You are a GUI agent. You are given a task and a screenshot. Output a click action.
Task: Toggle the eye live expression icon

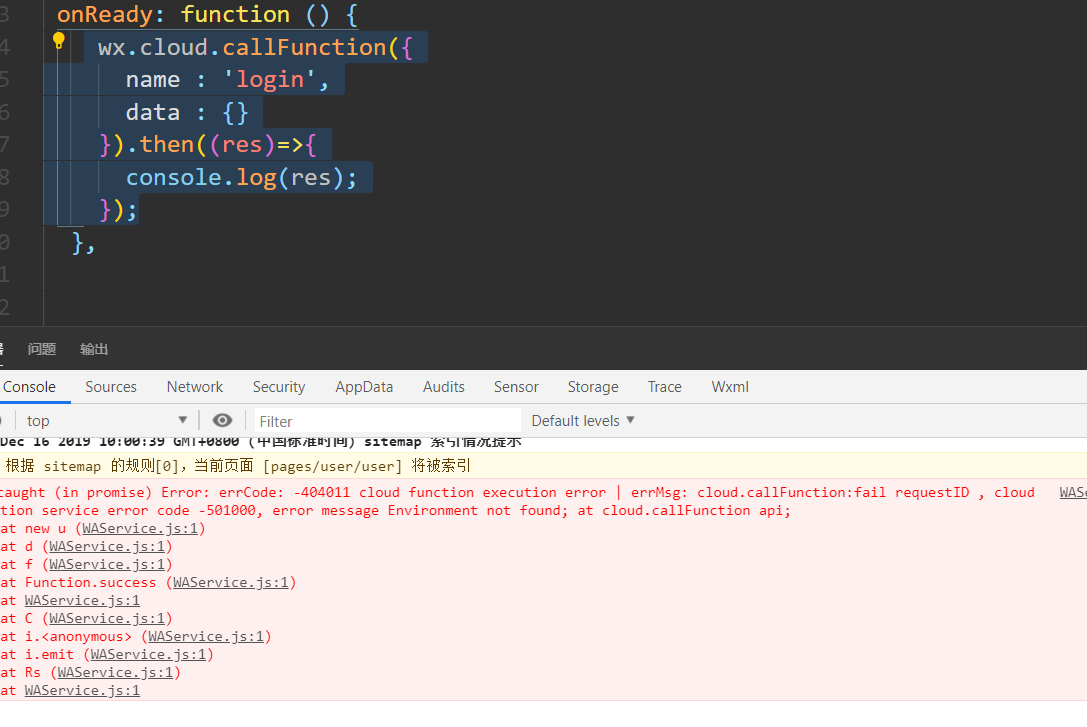222,421
